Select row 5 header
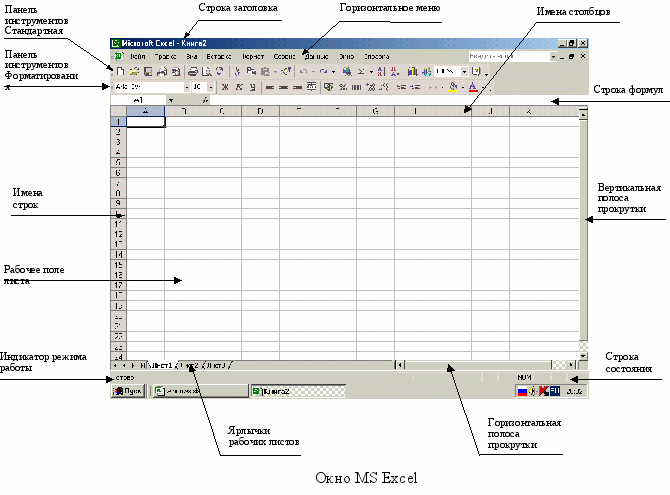670x495 pixels. [118, 162]
